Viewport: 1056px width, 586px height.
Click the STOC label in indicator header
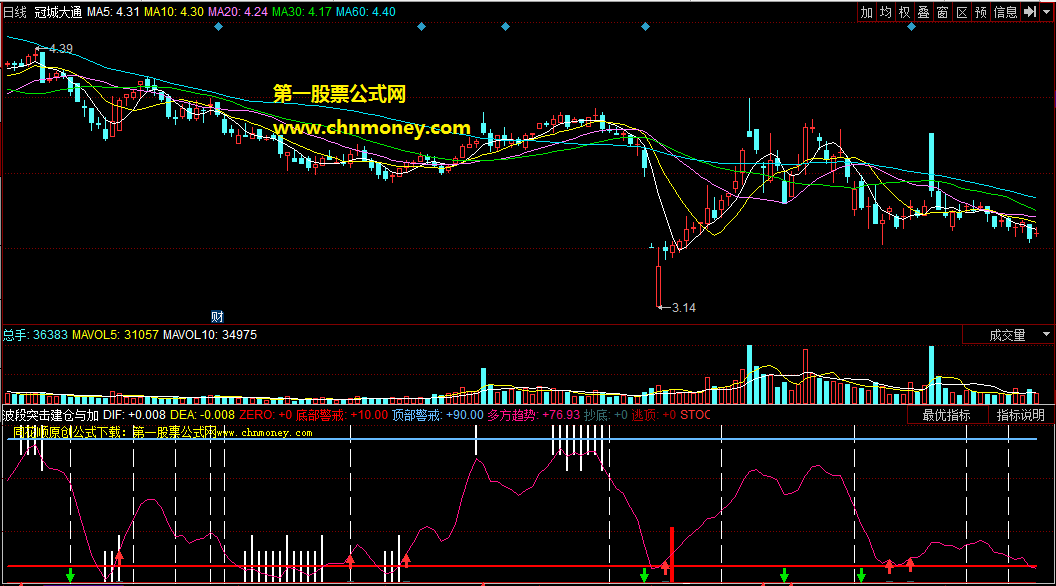coord(695,415)
